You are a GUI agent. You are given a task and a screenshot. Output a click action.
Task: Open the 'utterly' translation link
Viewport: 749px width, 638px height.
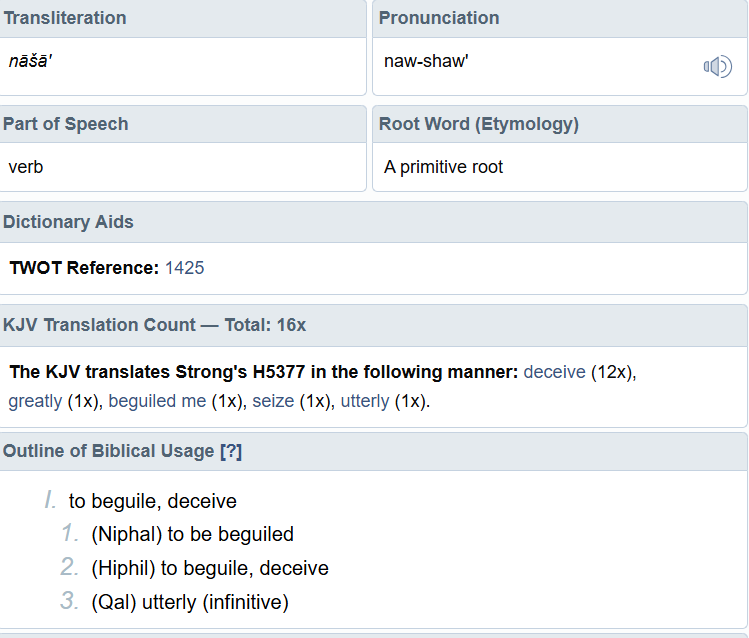point(365,401)
